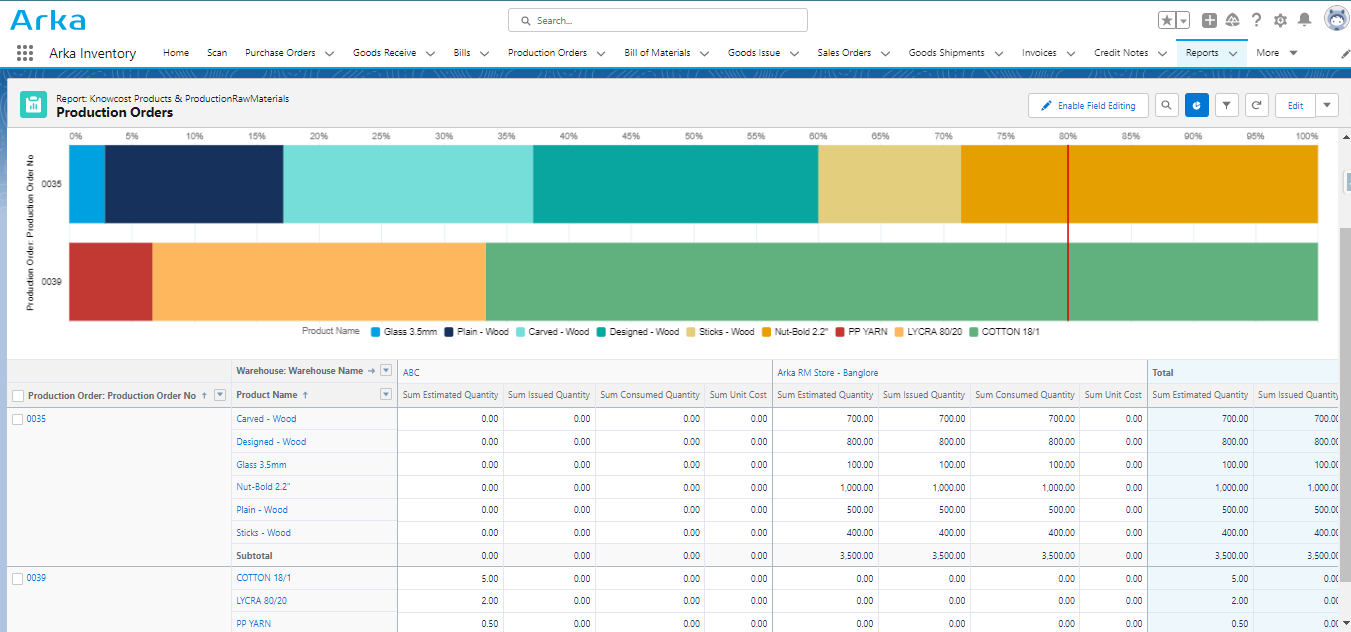Screen dimensions: 1351x632
Task: Refresh the report with the refresh icon
Action: [x=1256, y=105]
